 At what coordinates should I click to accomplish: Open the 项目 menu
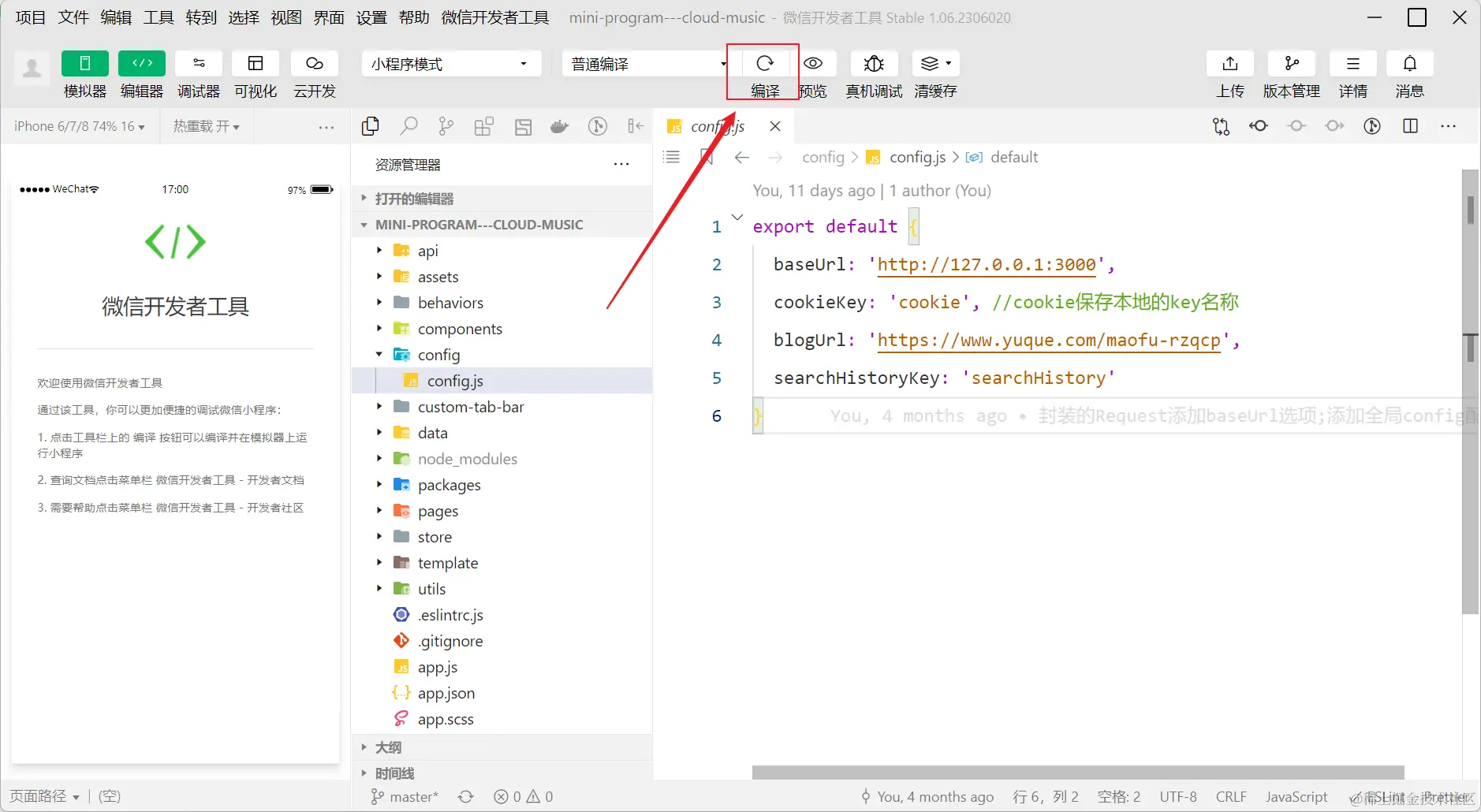[x=31, y=17]
